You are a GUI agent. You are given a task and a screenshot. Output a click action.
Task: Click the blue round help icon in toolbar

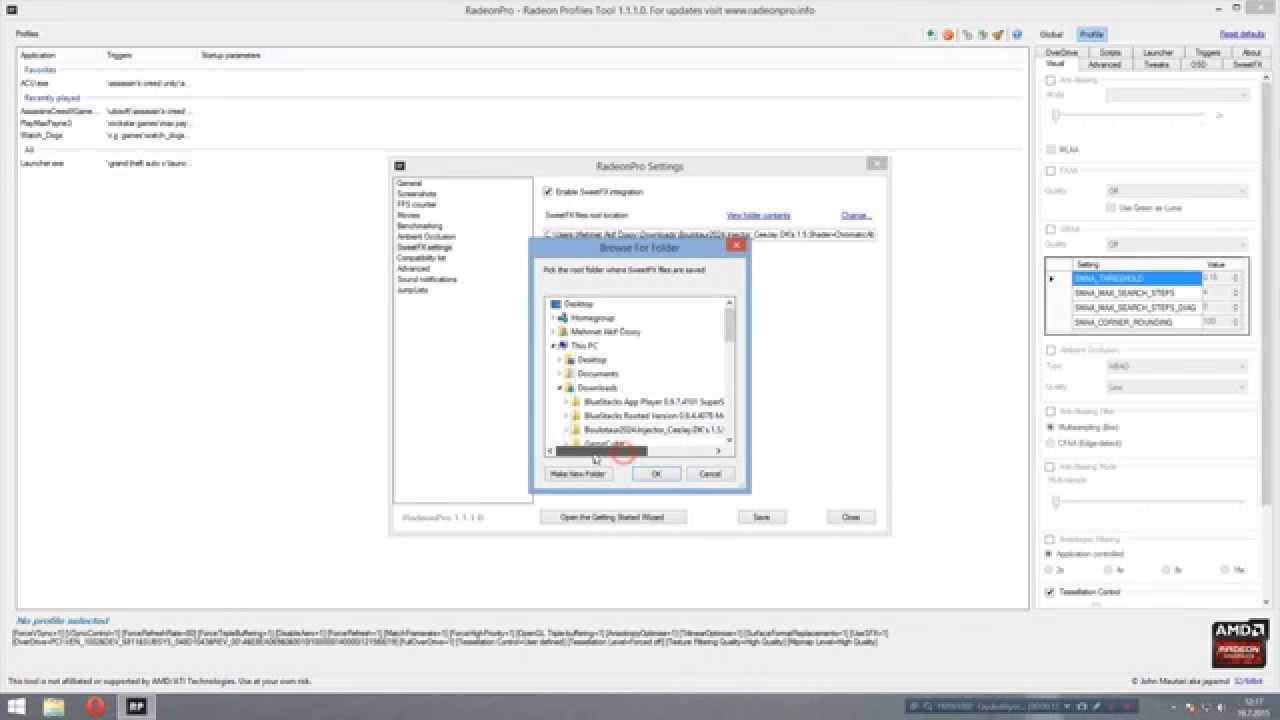click(1017, 34)
